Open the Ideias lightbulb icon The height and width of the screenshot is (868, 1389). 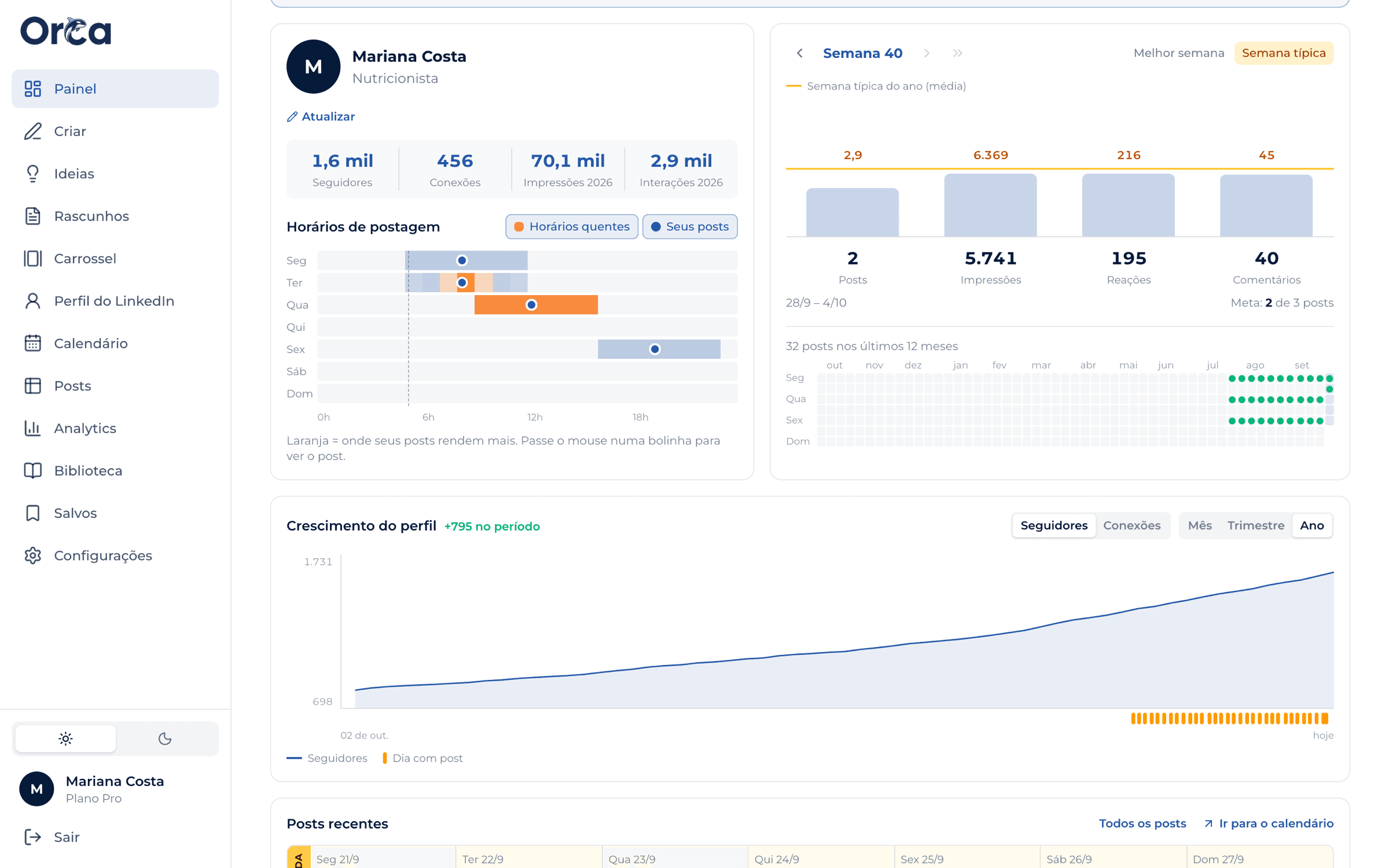(x=32, y=174)
